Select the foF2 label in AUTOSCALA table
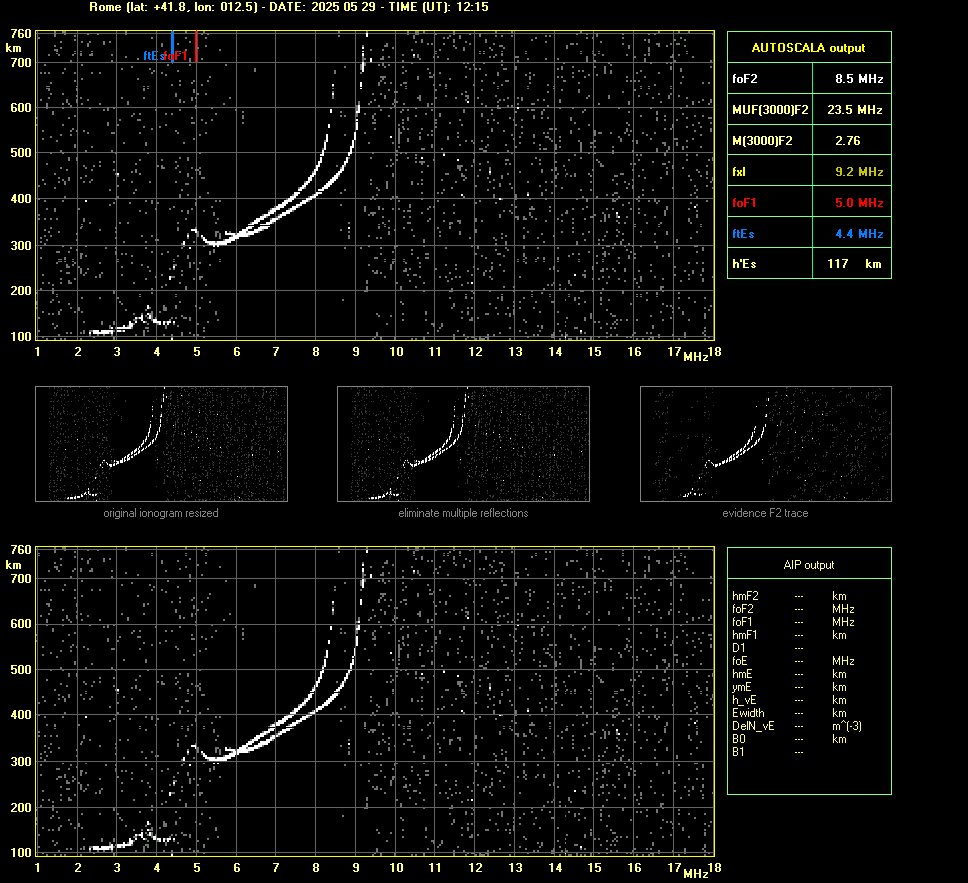 tap(745, 79)
